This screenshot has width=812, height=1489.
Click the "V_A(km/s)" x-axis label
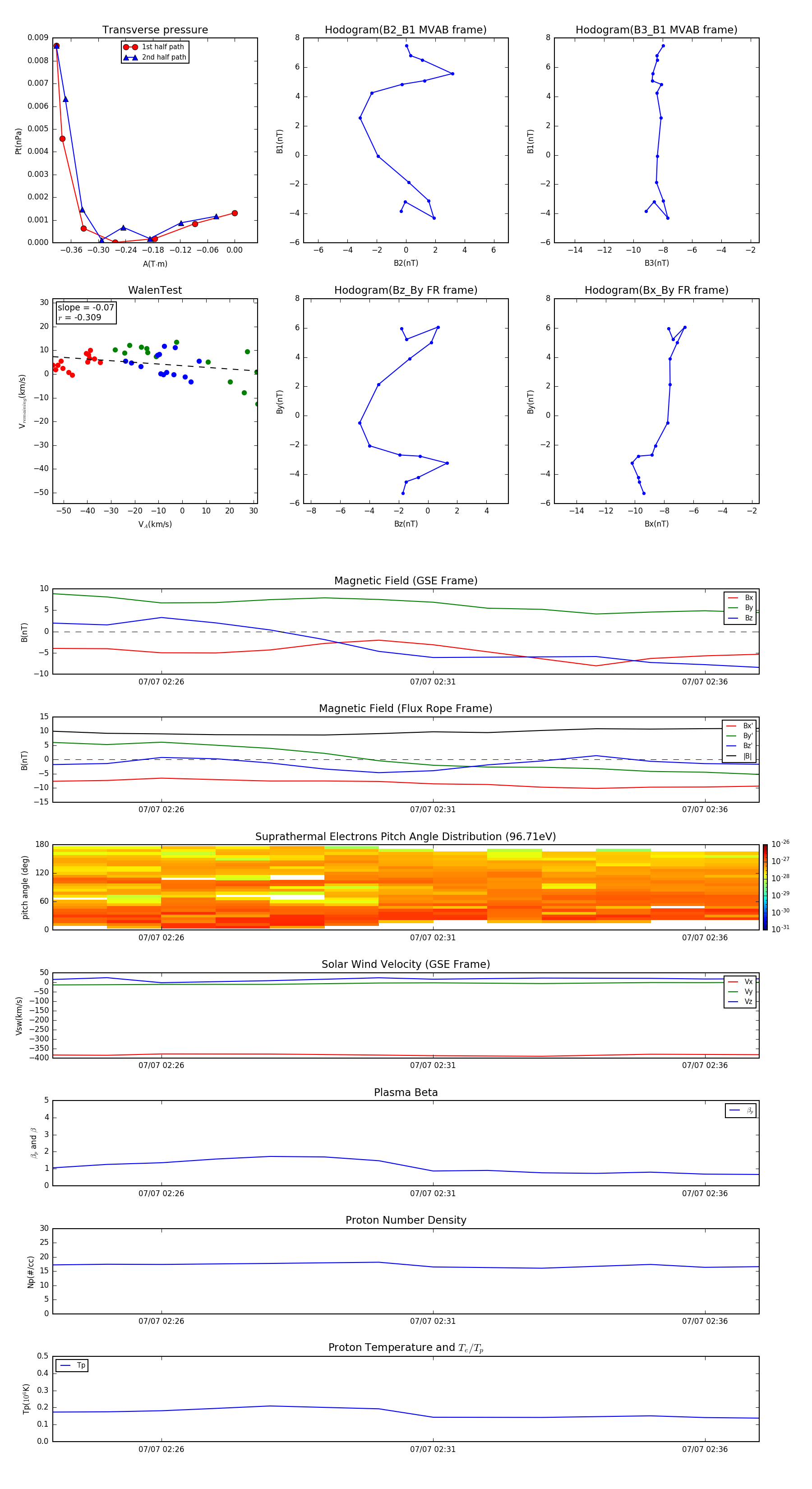155,524
